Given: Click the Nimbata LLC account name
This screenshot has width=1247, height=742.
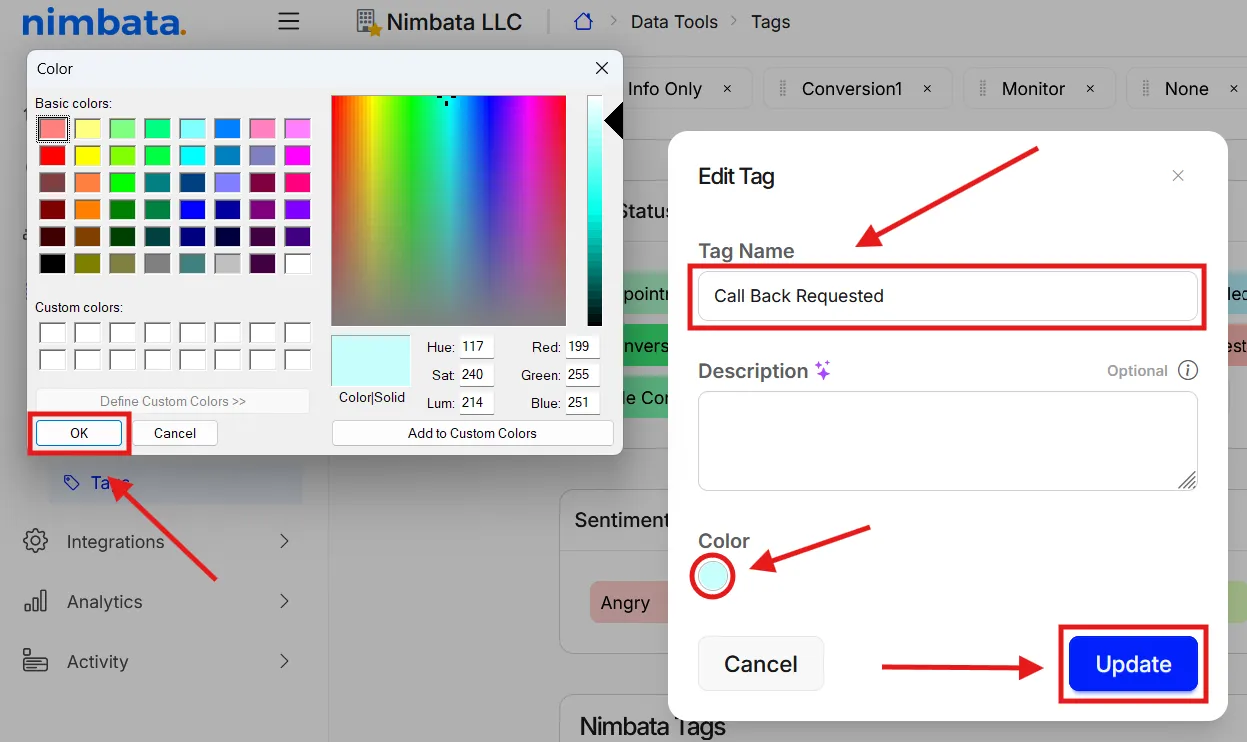Looking at the screenshot, I should pos(454,22).
